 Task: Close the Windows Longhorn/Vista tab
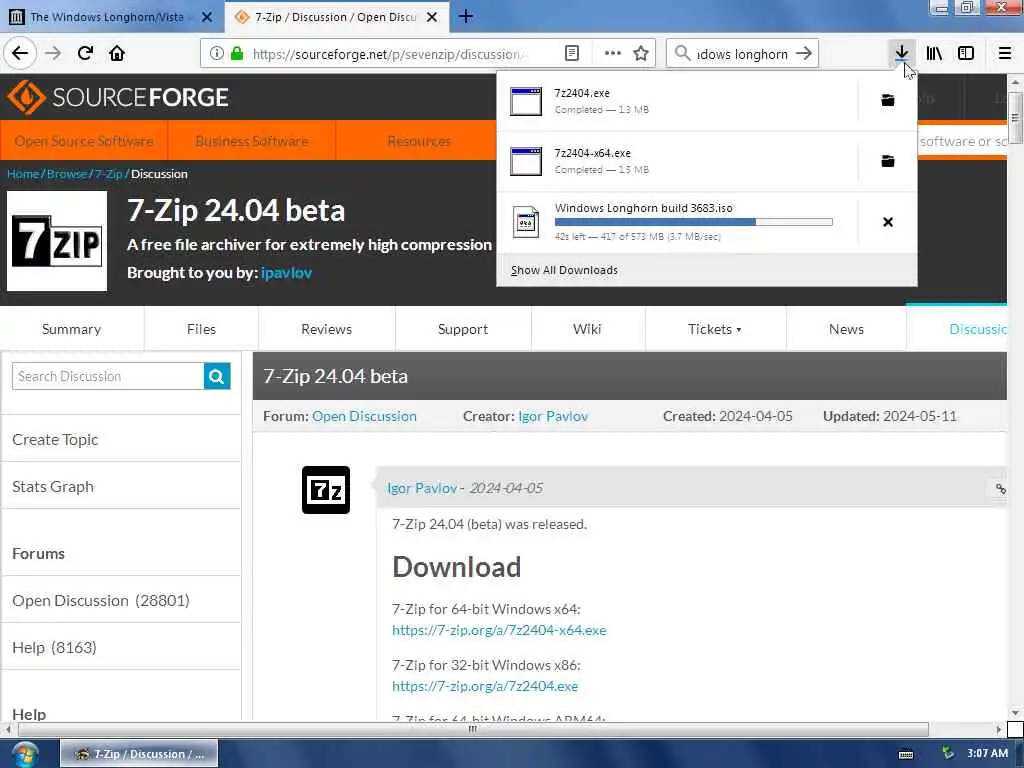pos(206,17)
